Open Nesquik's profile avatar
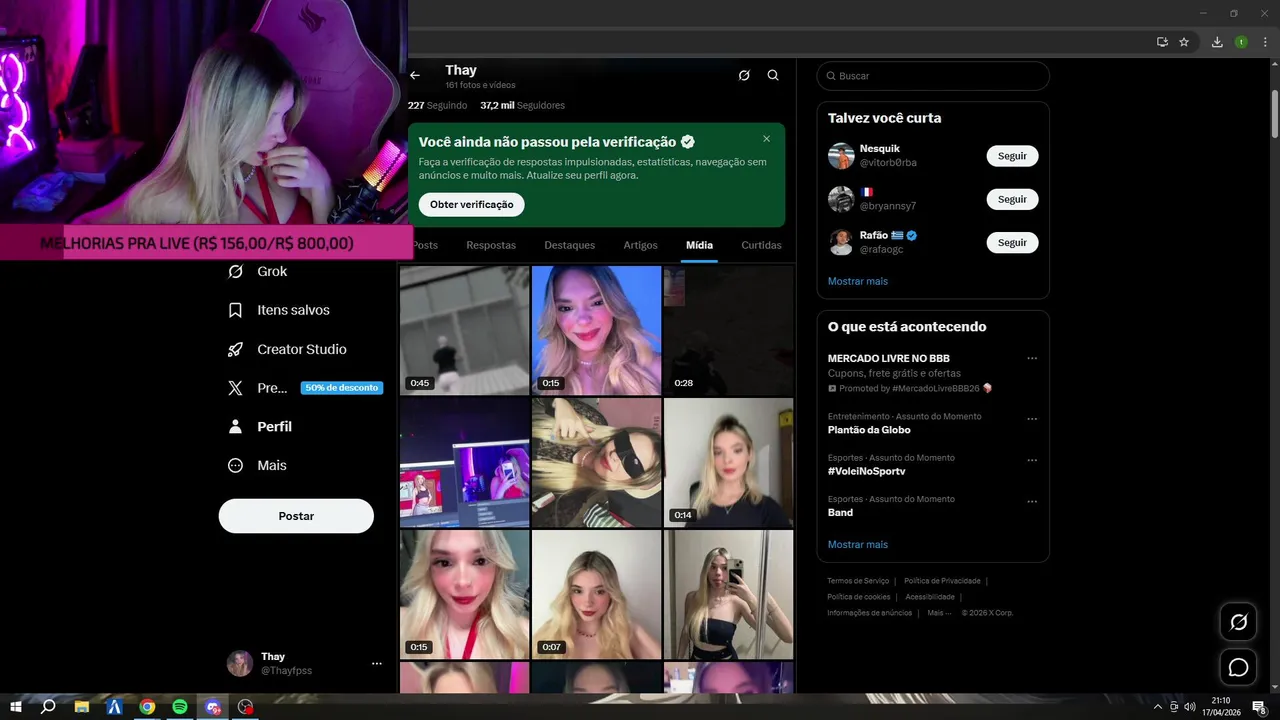This screenshot has width=1280, height=720. click(841, 156)
